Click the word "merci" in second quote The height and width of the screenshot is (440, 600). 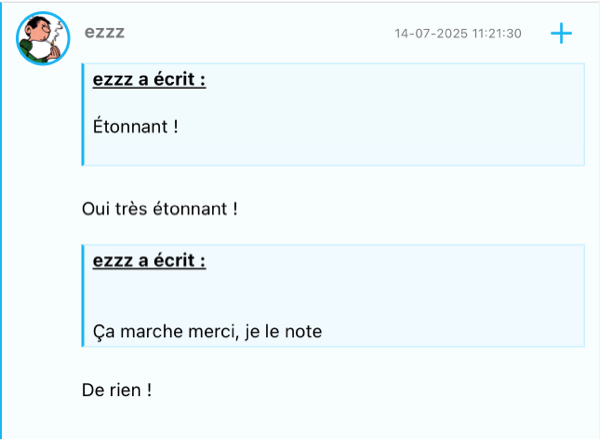213,331
